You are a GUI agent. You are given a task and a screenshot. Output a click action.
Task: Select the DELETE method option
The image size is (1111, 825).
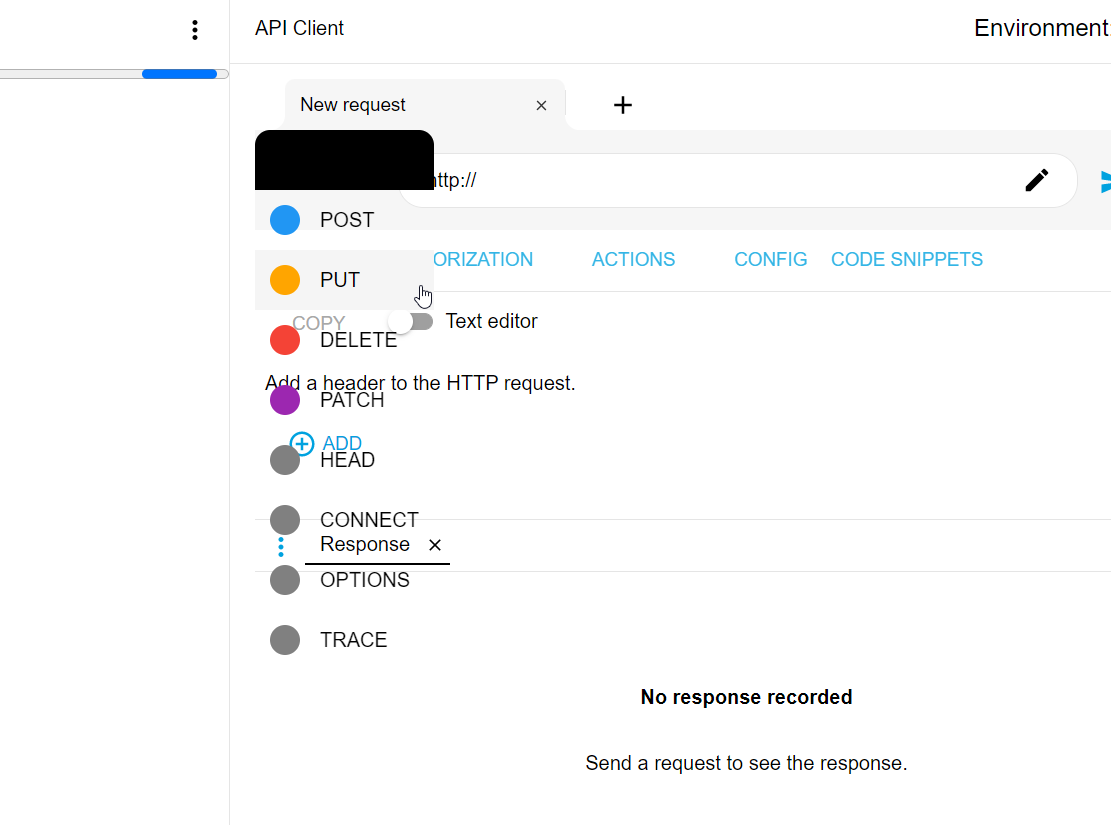(344, 340)
